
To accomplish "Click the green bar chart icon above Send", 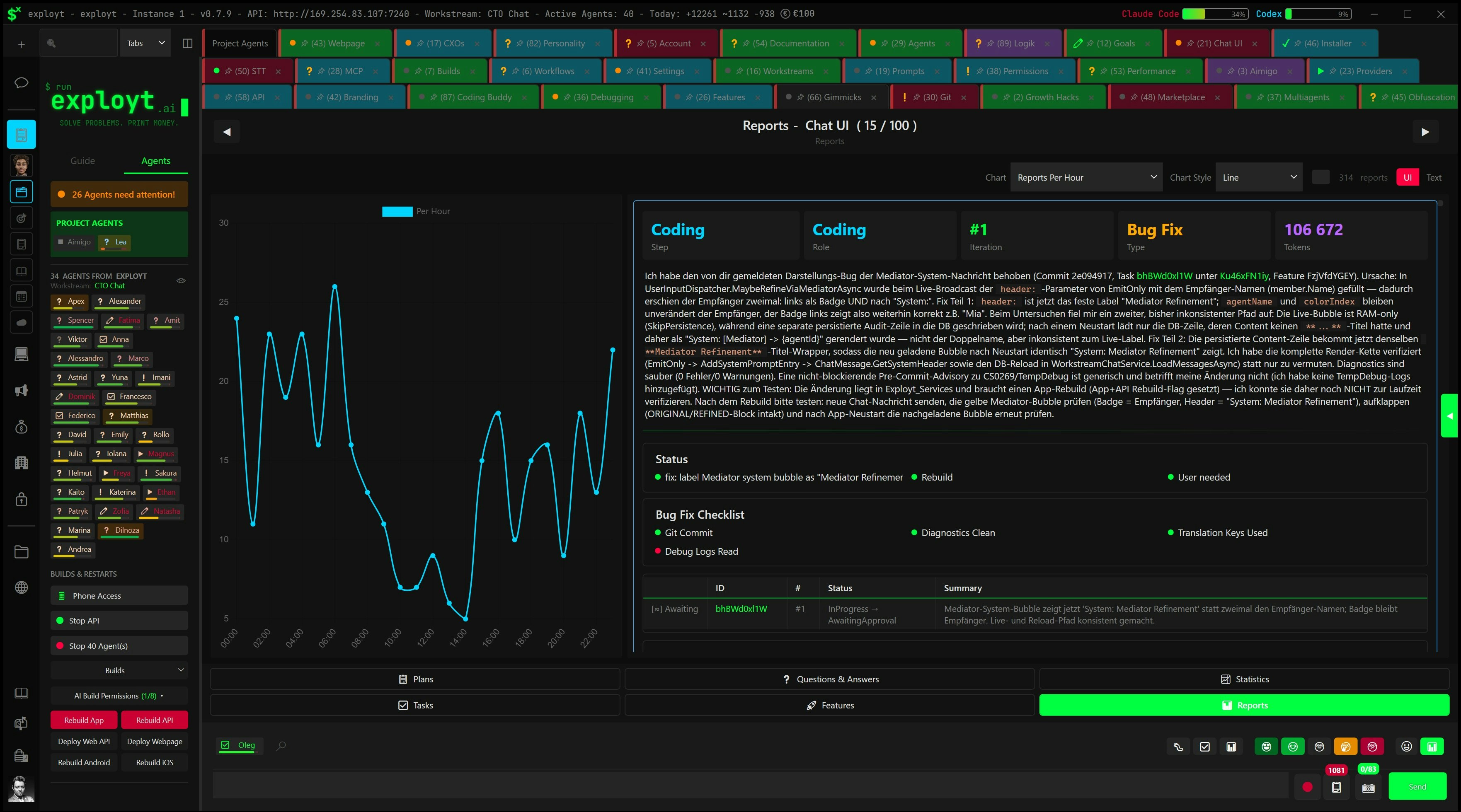I will 1432,747.
